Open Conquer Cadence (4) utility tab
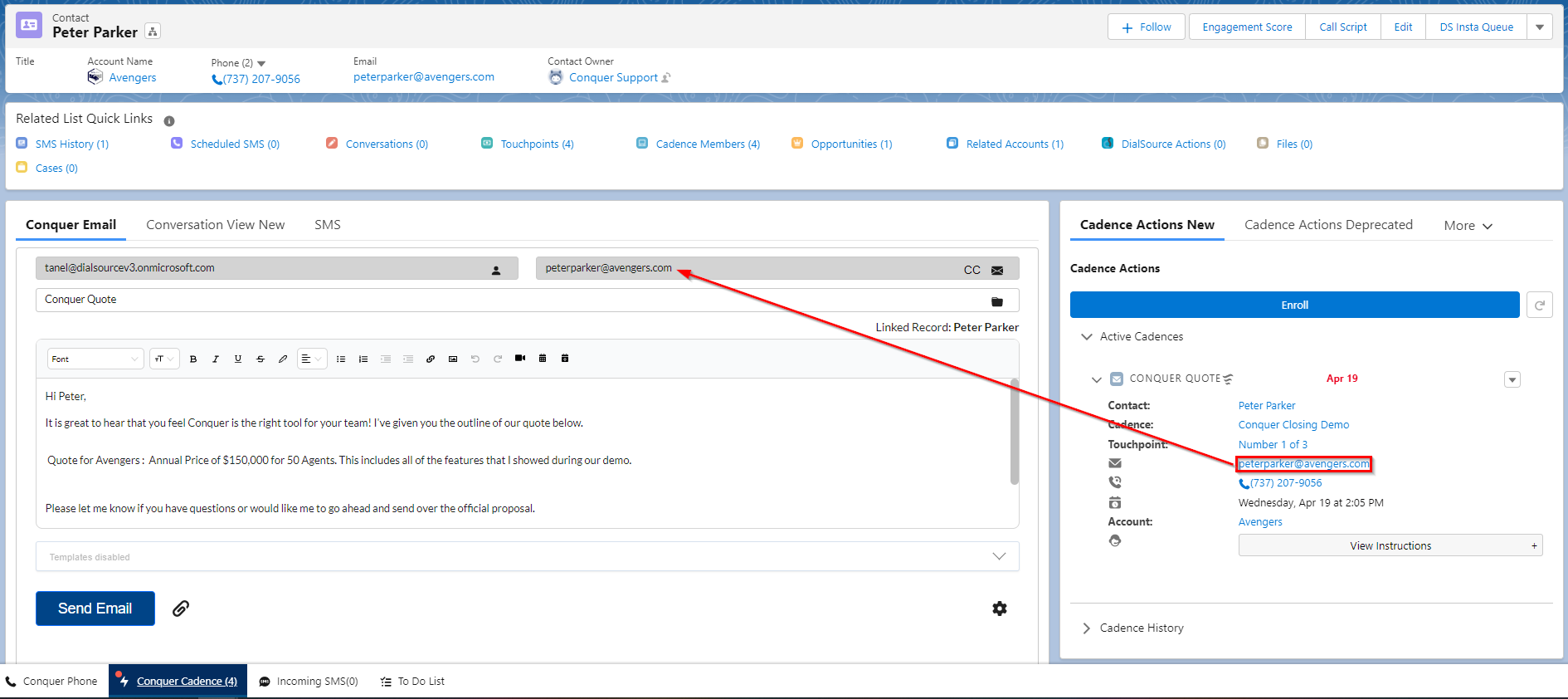Screen dimensions: 1568x699 pyautogui.click(x=178, y=681)
